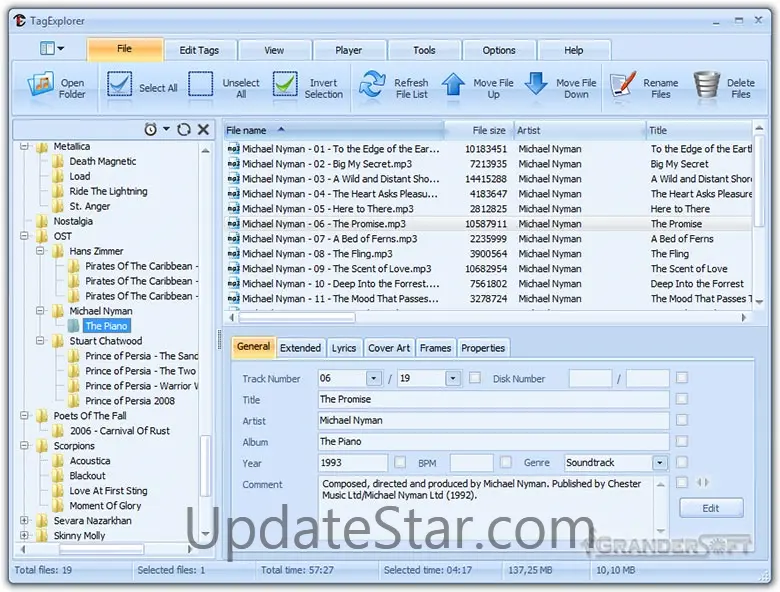Click into the Year field 1993
The height and width of the screenshot is (592, 780).
coord(352,463)
